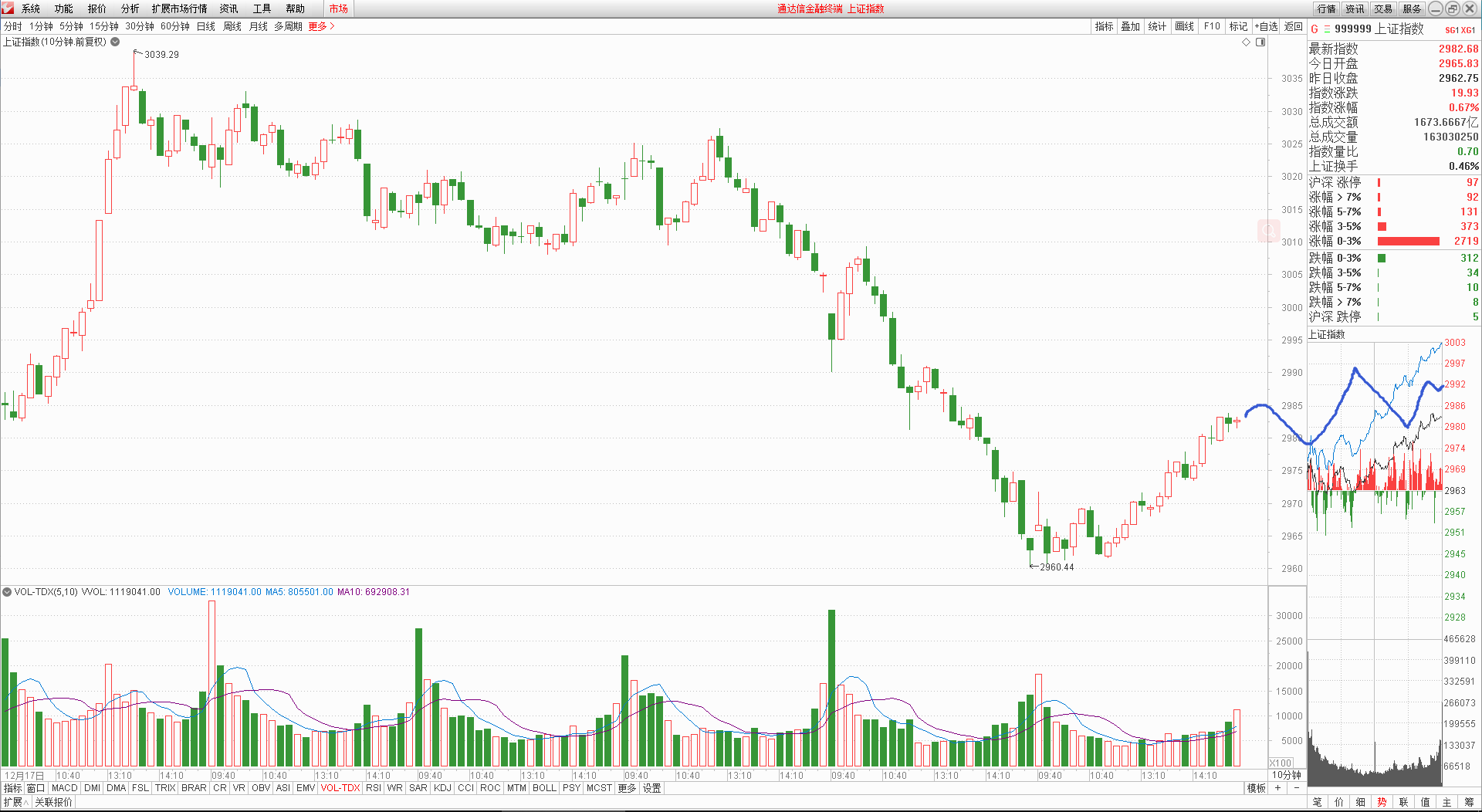
Task: Click the red G icon beside 999999
Action: pos(1315,29)
